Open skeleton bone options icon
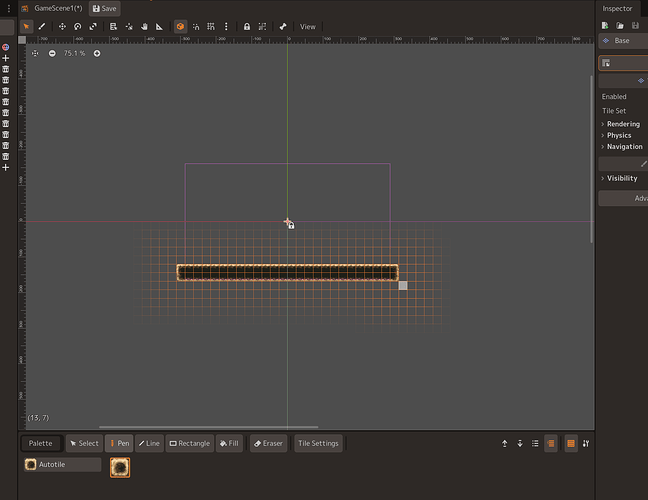This screenshot has width=648, height=500. coord(283,27)
